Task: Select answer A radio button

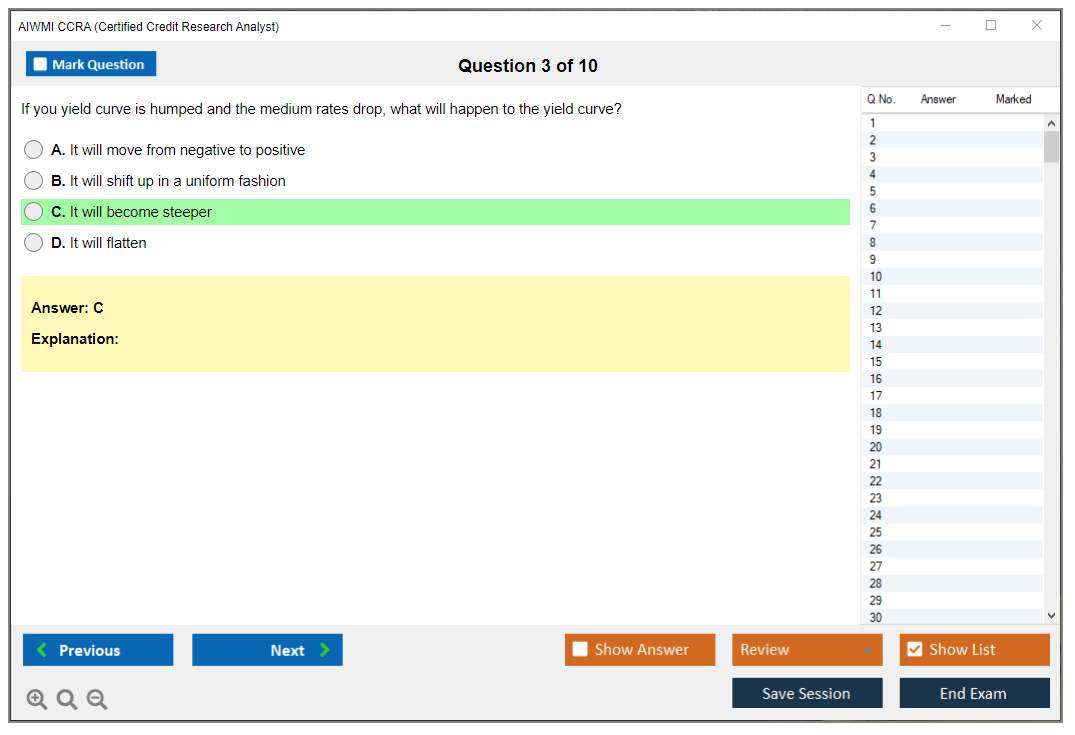Action: pos(34,150)
